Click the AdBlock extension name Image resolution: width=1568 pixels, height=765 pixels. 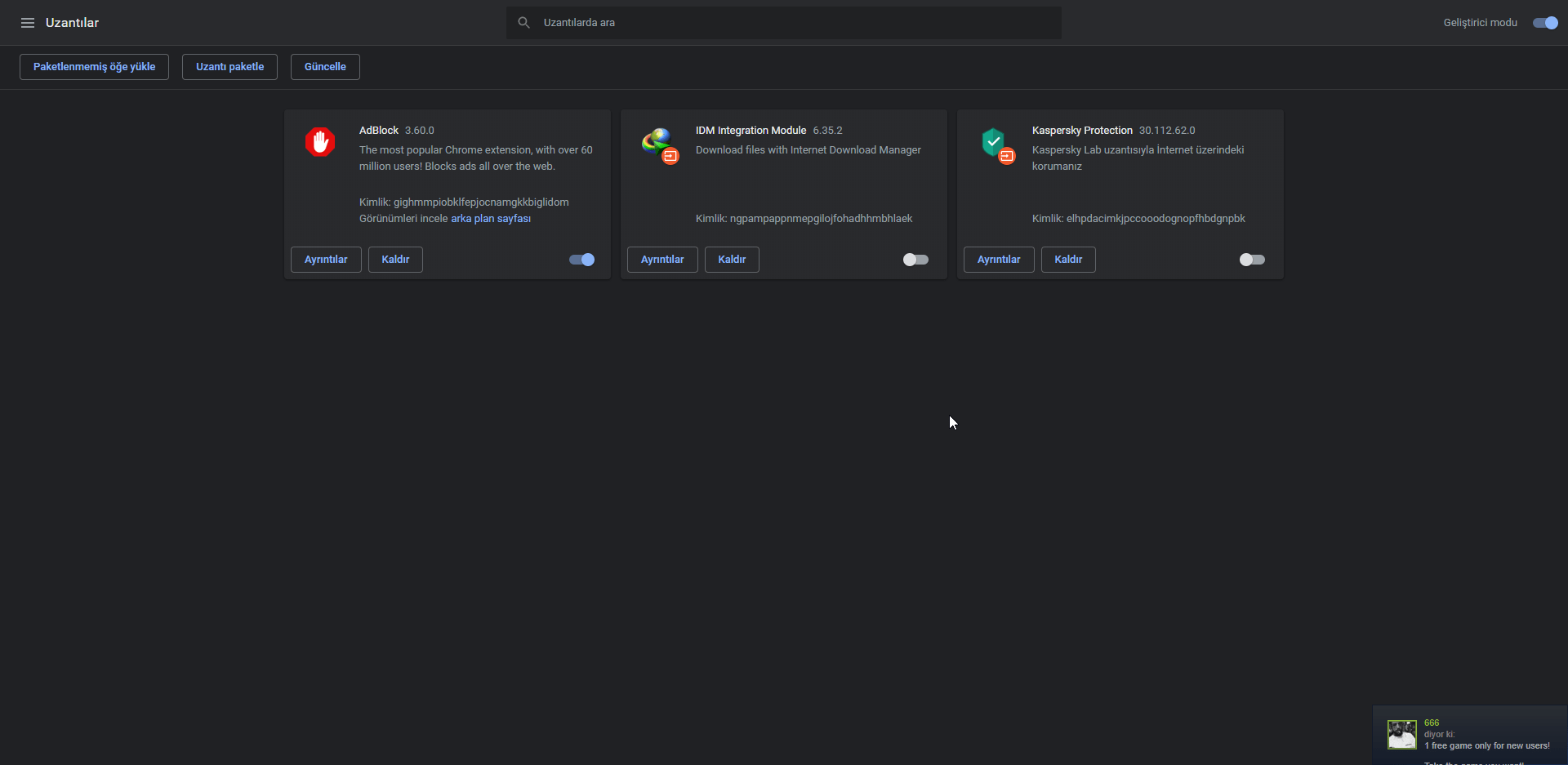[379, 131]
